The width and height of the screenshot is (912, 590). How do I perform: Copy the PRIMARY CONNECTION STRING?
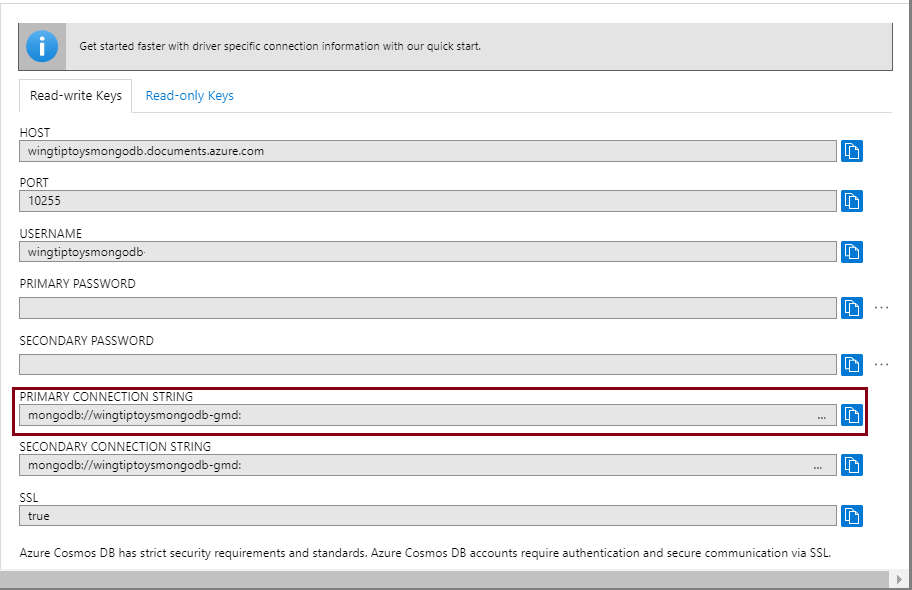[851, 414]
